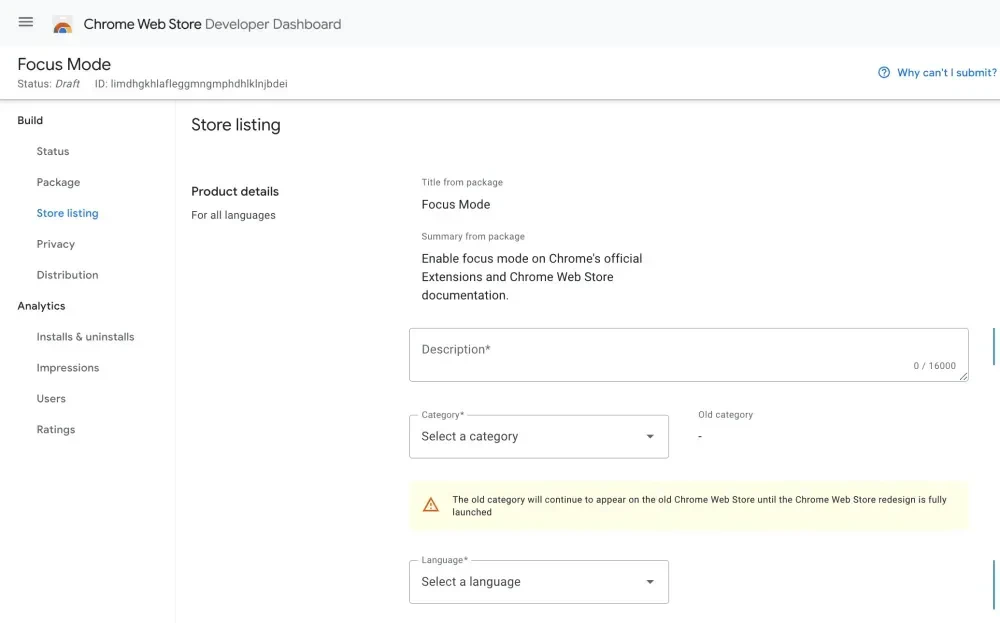Click the 'Store listing' page heading
The height and width of the screenshot is (623, 1000).
point(236,125)
